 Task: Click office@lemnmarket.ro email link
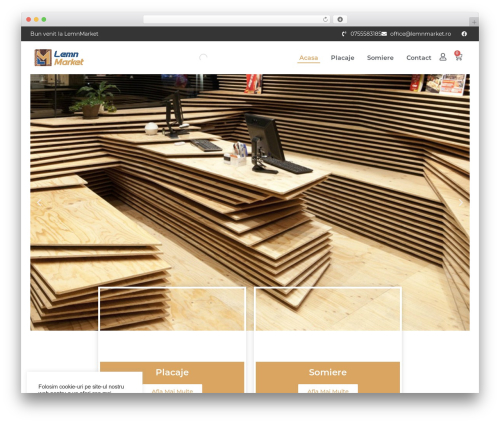click(420, 34)
